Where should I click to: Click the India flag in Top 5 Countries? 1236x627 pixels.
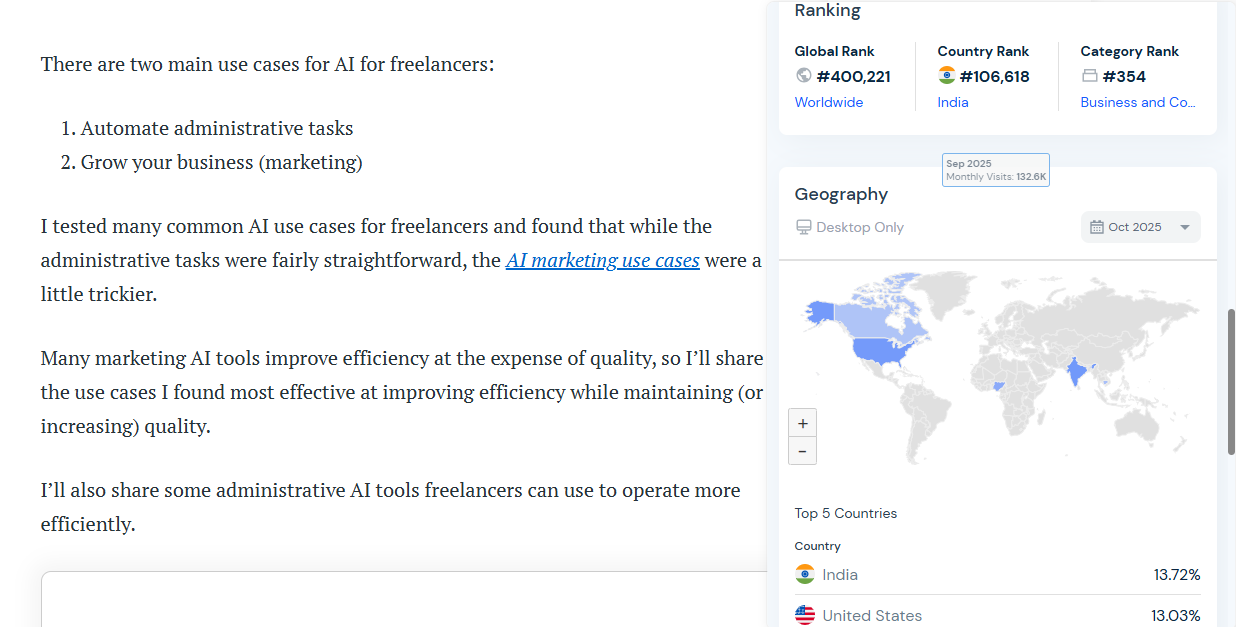coord(805,575)
